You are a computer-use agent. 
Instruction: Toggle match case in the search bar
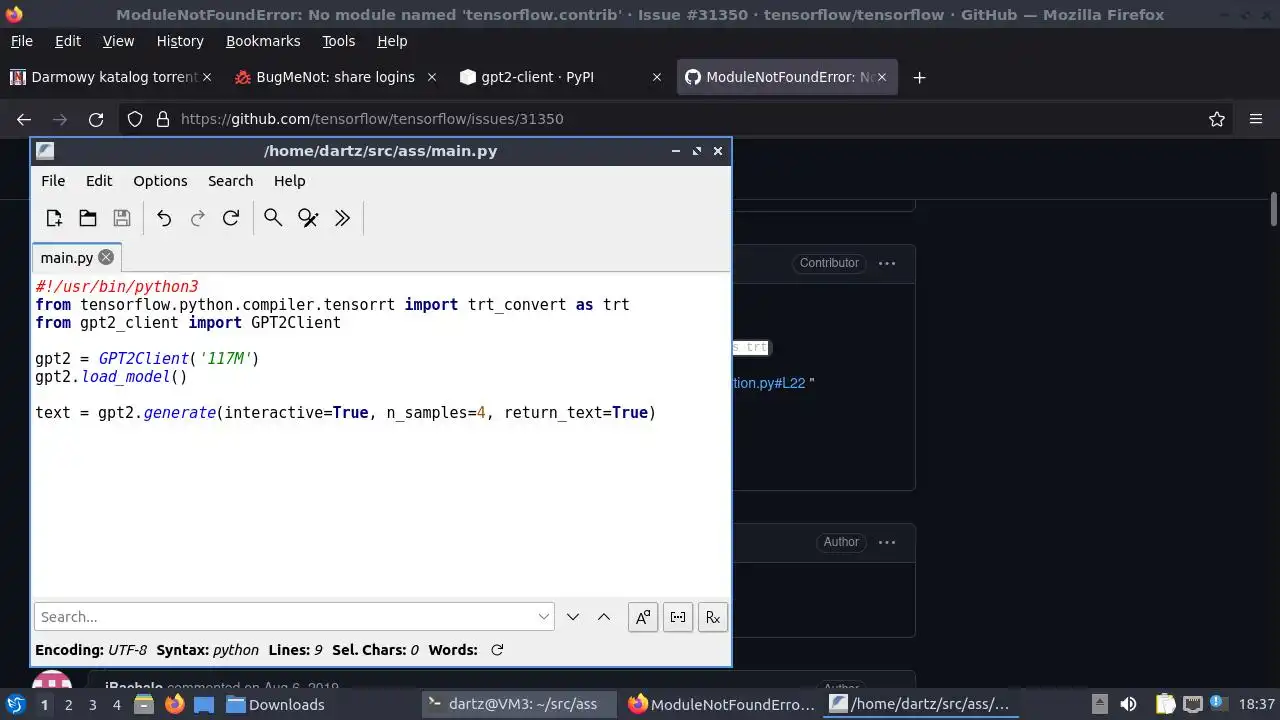(643, 617)
